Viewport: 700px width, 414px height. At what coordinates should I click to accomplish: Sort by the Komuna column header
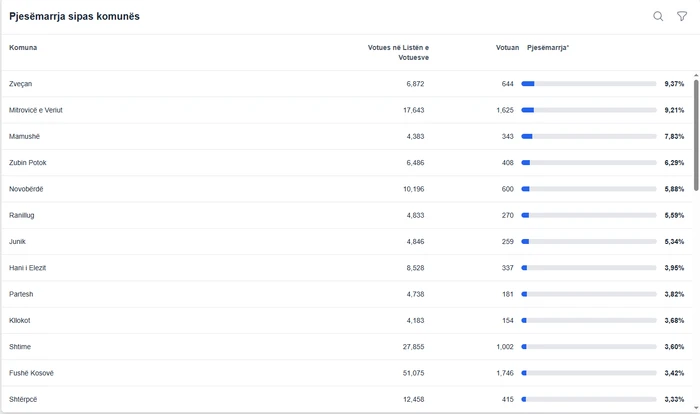click(x=23, y=47)
